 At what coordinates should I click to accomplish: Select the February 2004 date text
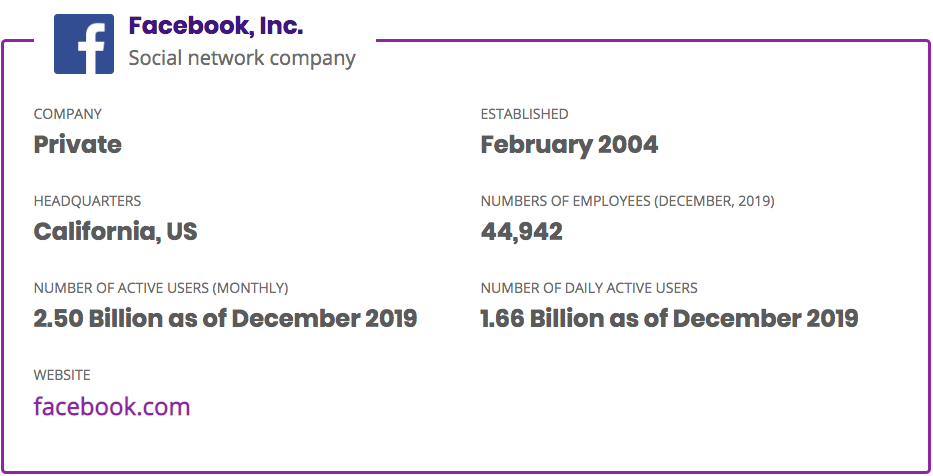(569, 145)
